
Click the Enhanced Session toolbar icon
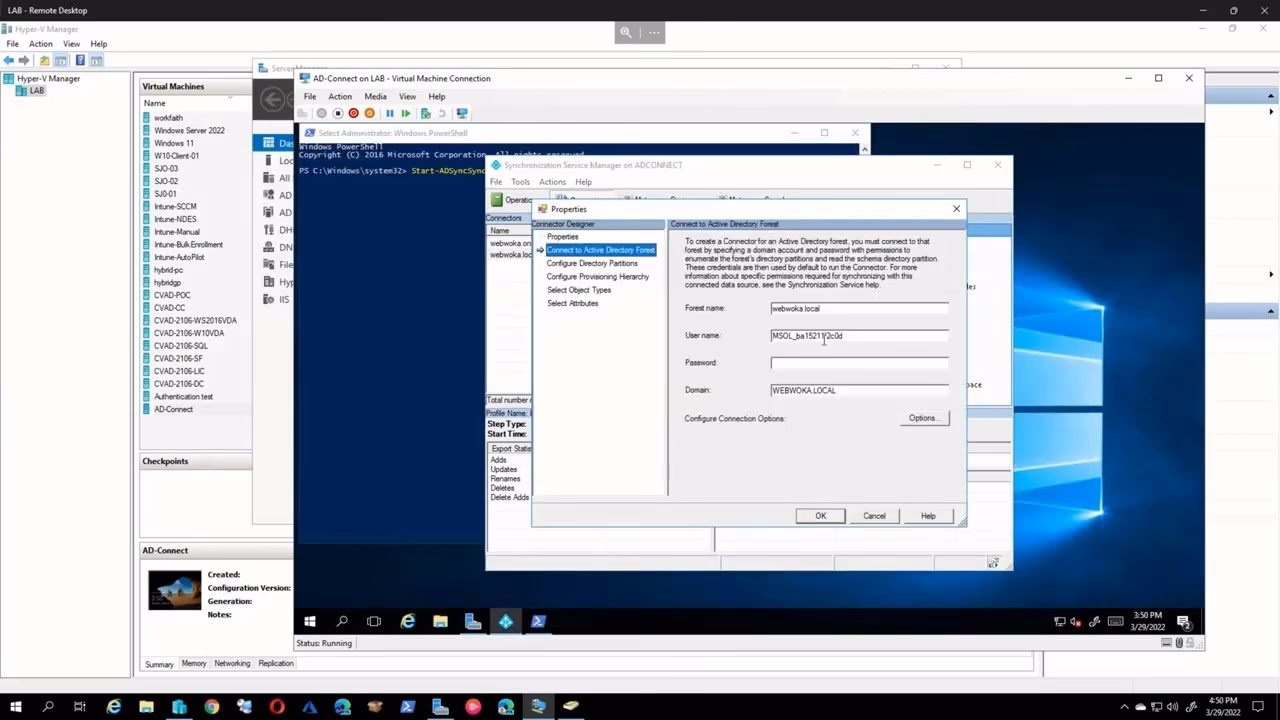(x=462, y=113)
